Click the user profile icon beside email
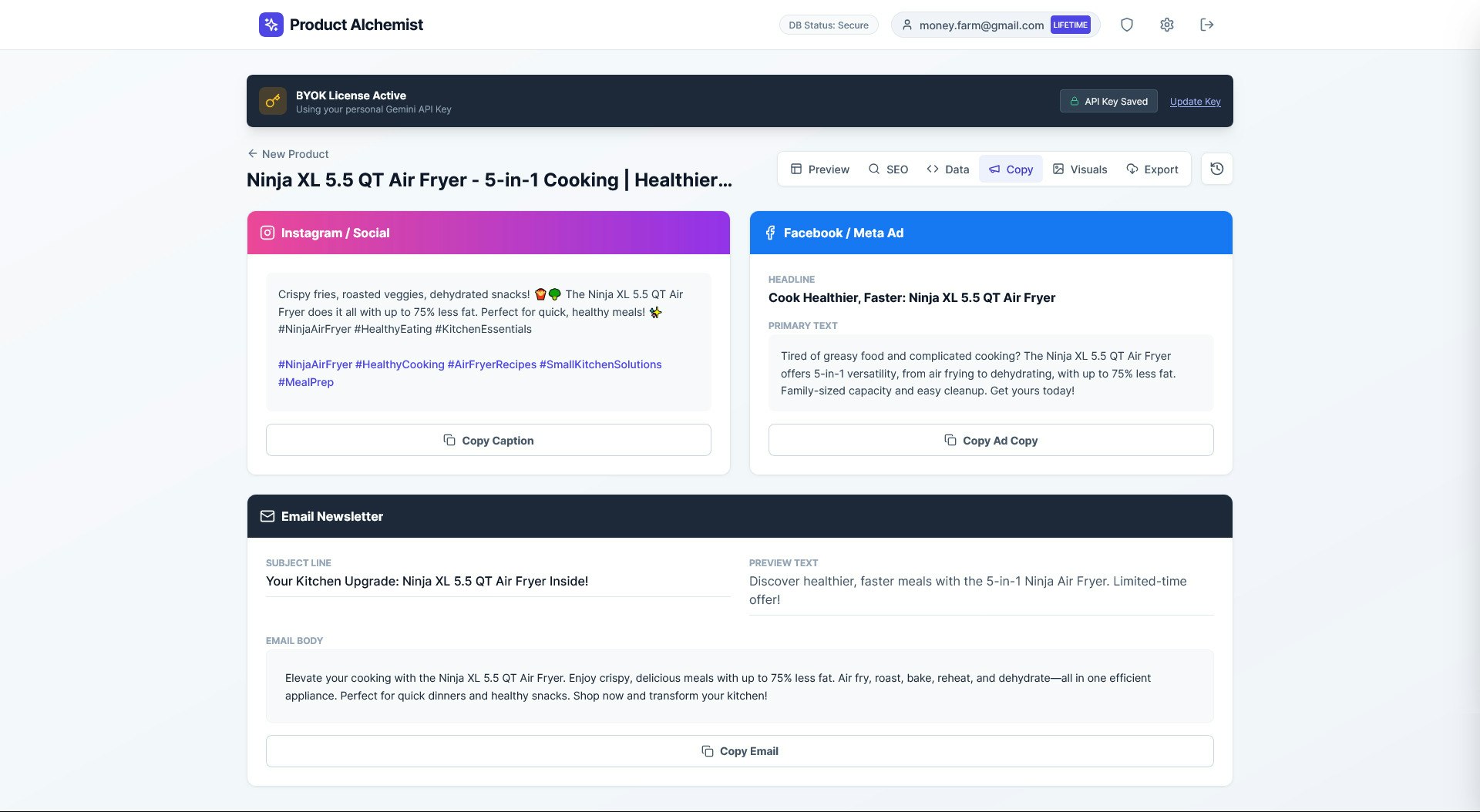Viewport: 1480px width, 812px height. (907, 25)
